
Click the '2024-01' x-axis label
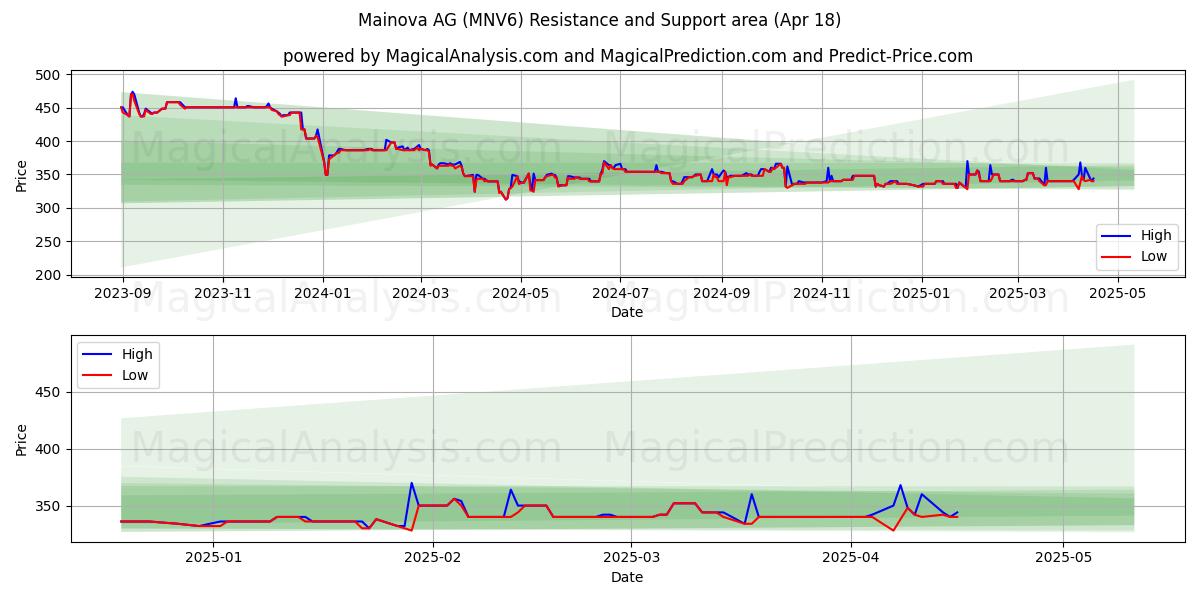coord(322,294)
